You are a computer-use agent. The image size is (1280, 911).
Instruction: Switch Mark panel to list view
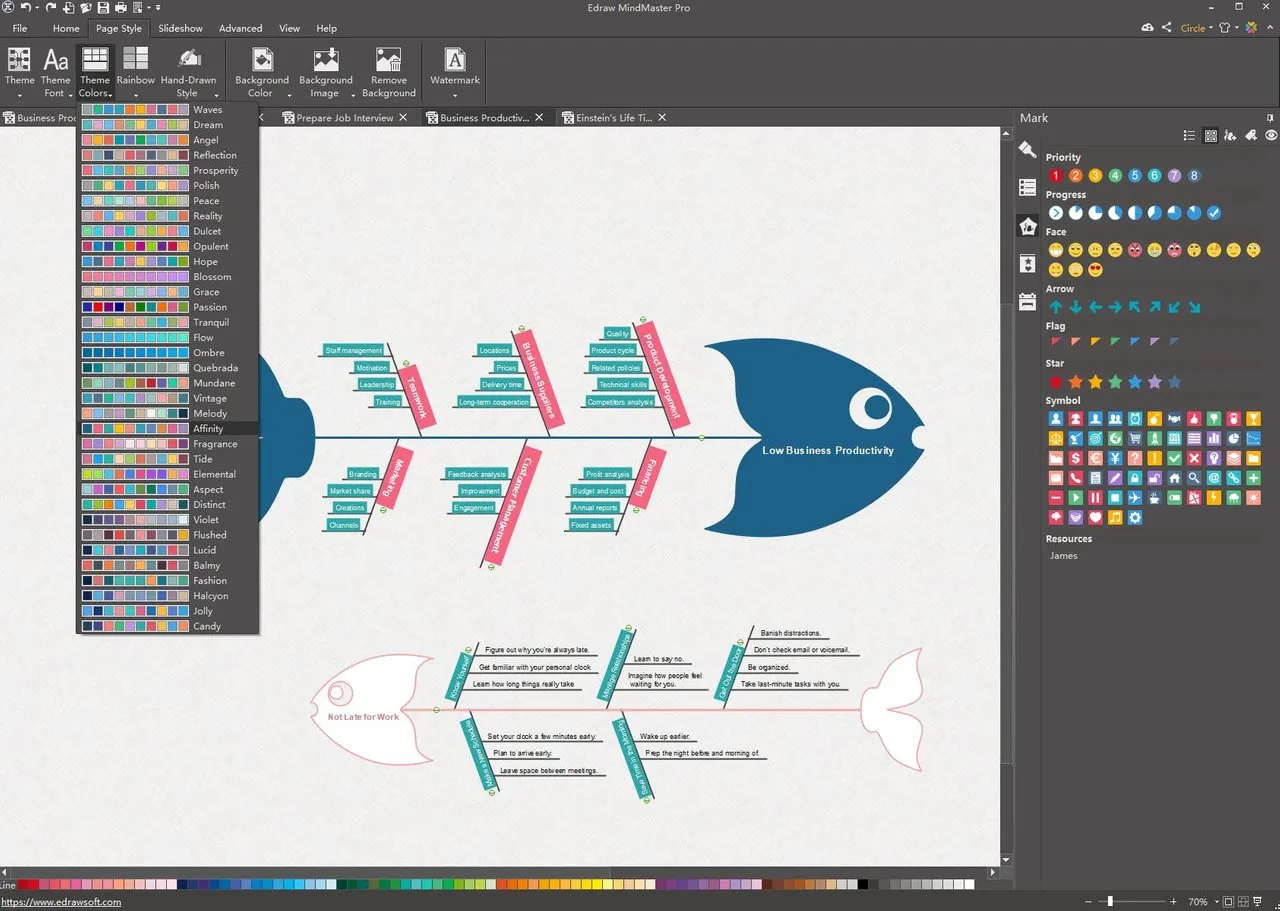coord(1189,136)
